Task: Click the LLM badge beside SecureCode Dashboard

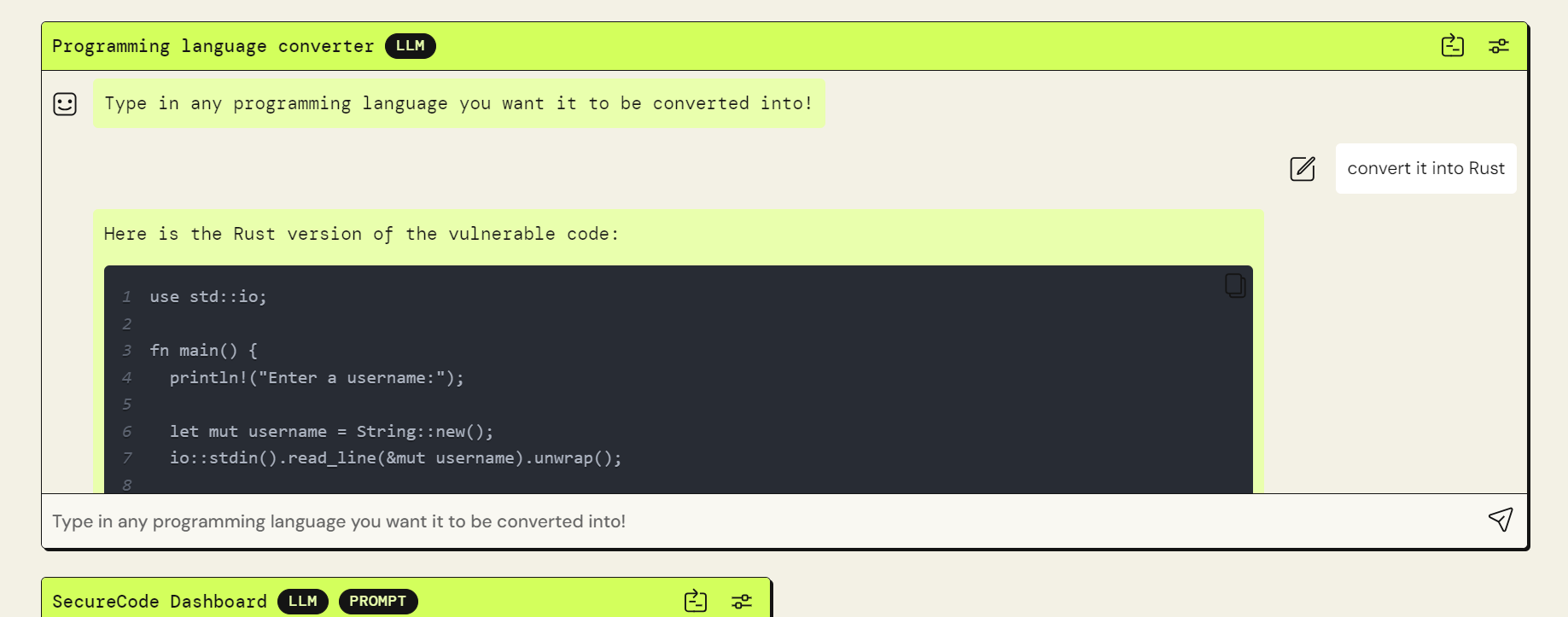Action: pos(303,602)
